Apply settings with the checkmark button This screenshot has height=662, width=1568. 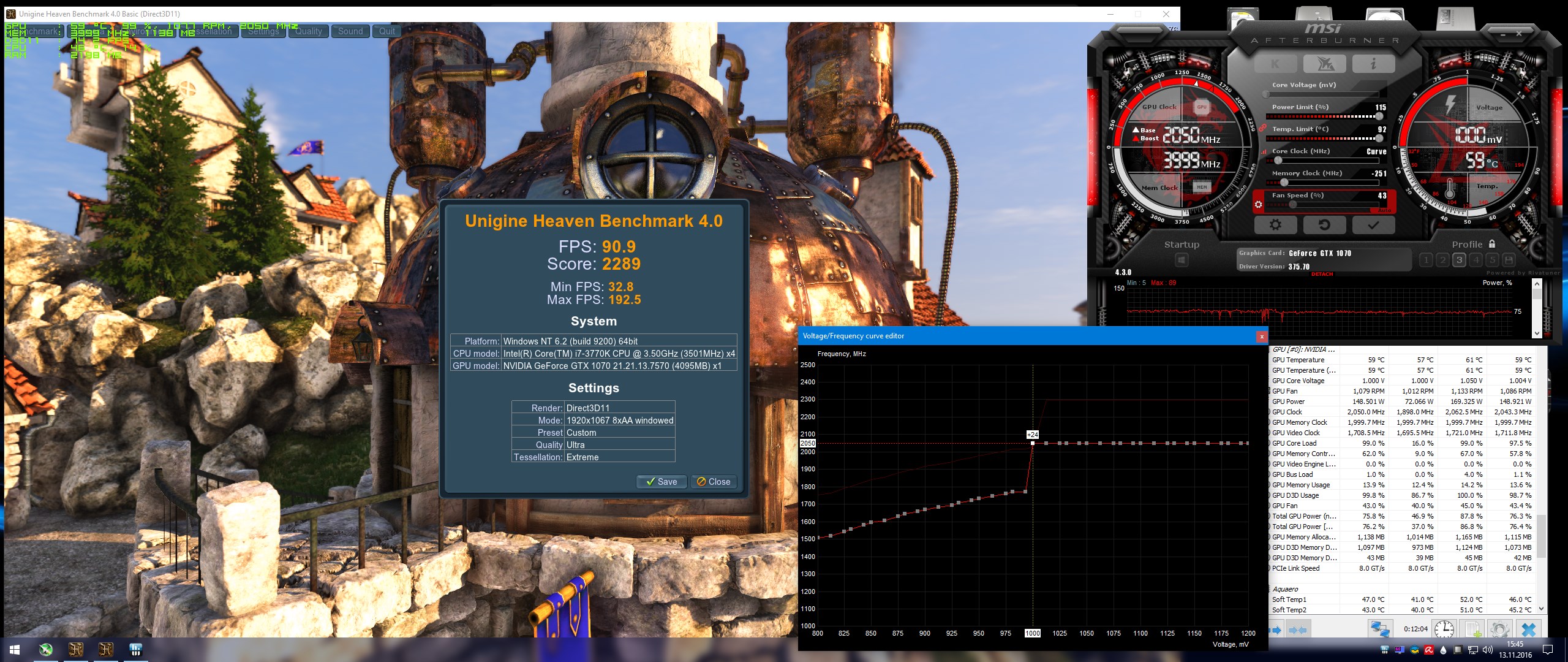pos(1373,225)
